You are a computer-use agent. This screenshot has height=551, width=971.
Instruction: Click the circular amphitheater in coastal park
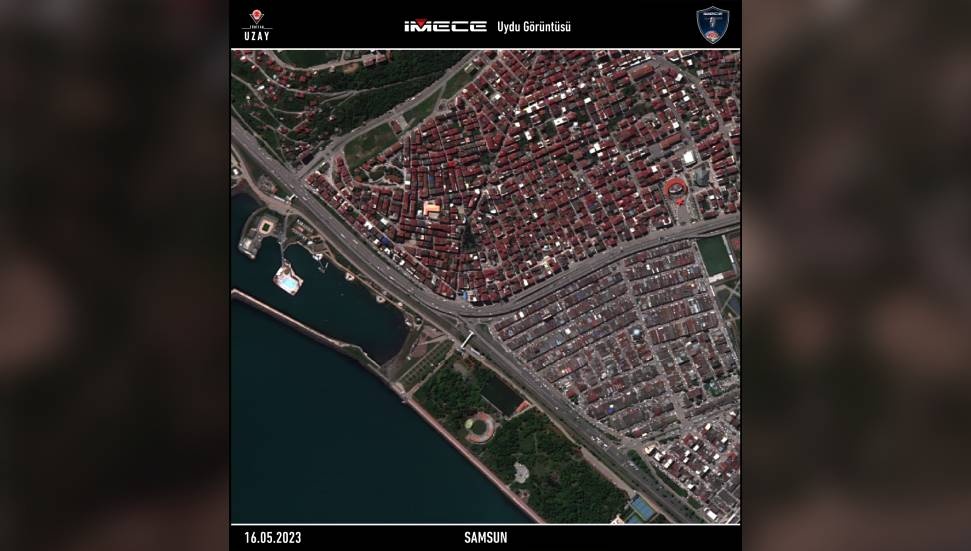[x=479, y=428]
